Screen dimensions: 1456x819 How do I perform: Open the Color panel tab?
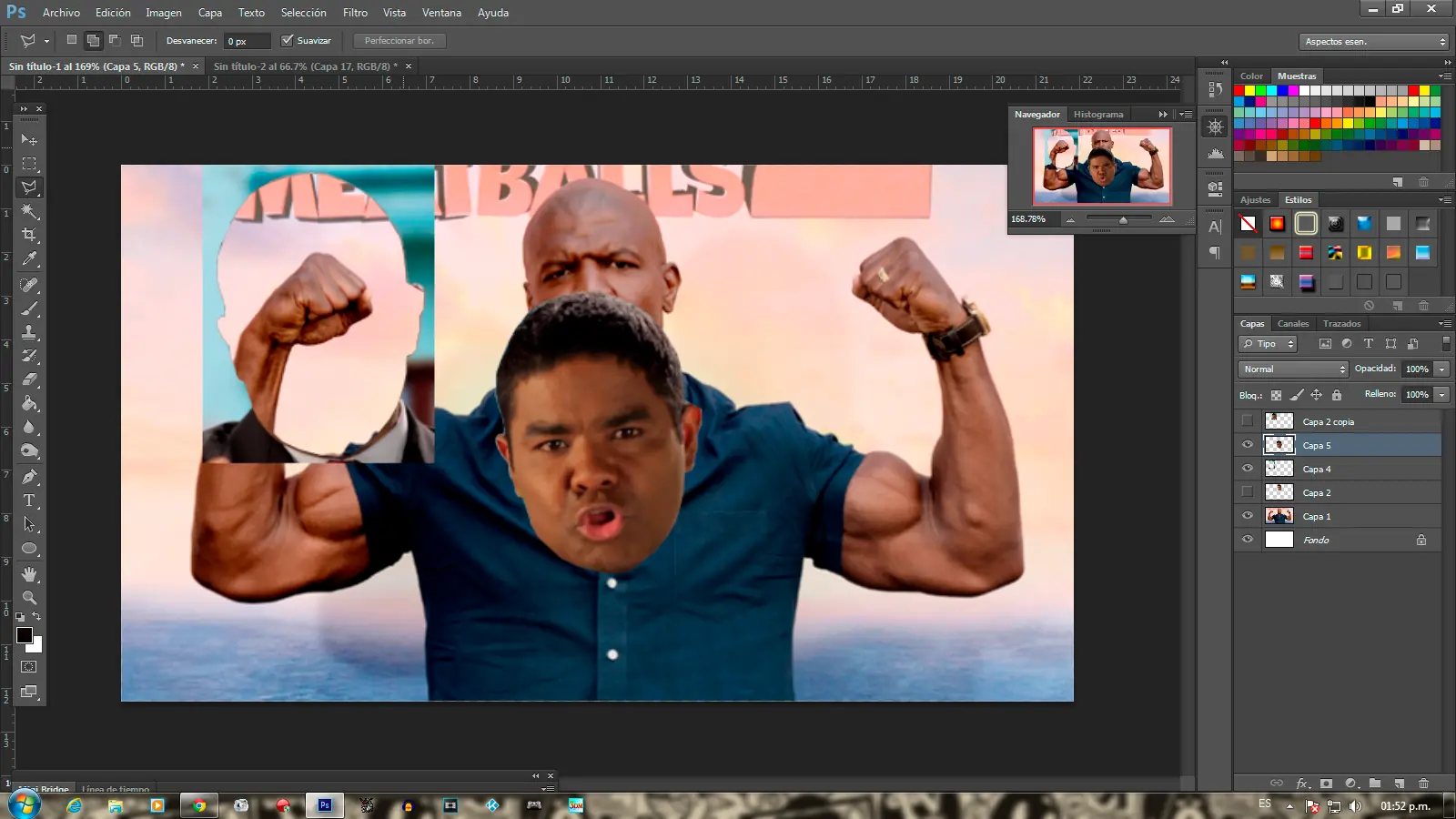1251,76
